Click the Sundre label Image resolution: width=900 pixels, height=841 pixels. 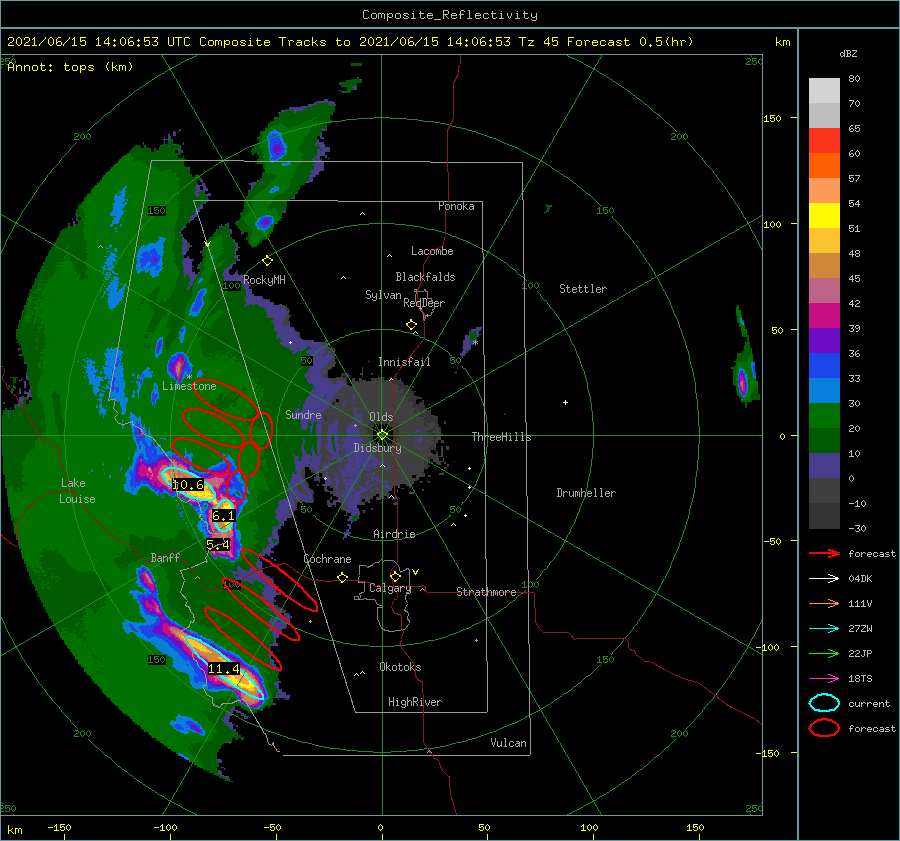point(303,414)
